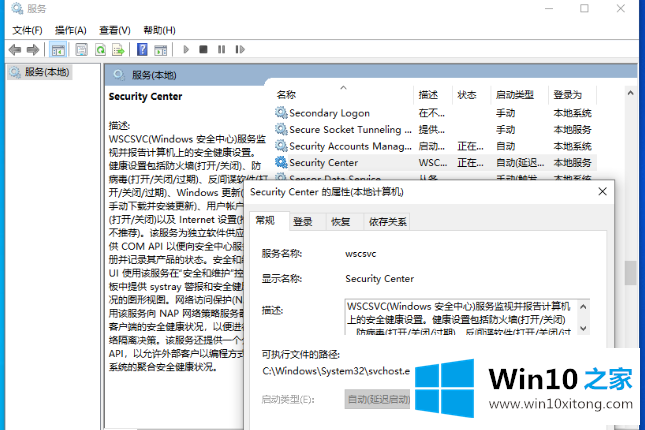The width and height of the screenshot is (645, 430).
Task: Click the Pause service icon
Action: 221,50
